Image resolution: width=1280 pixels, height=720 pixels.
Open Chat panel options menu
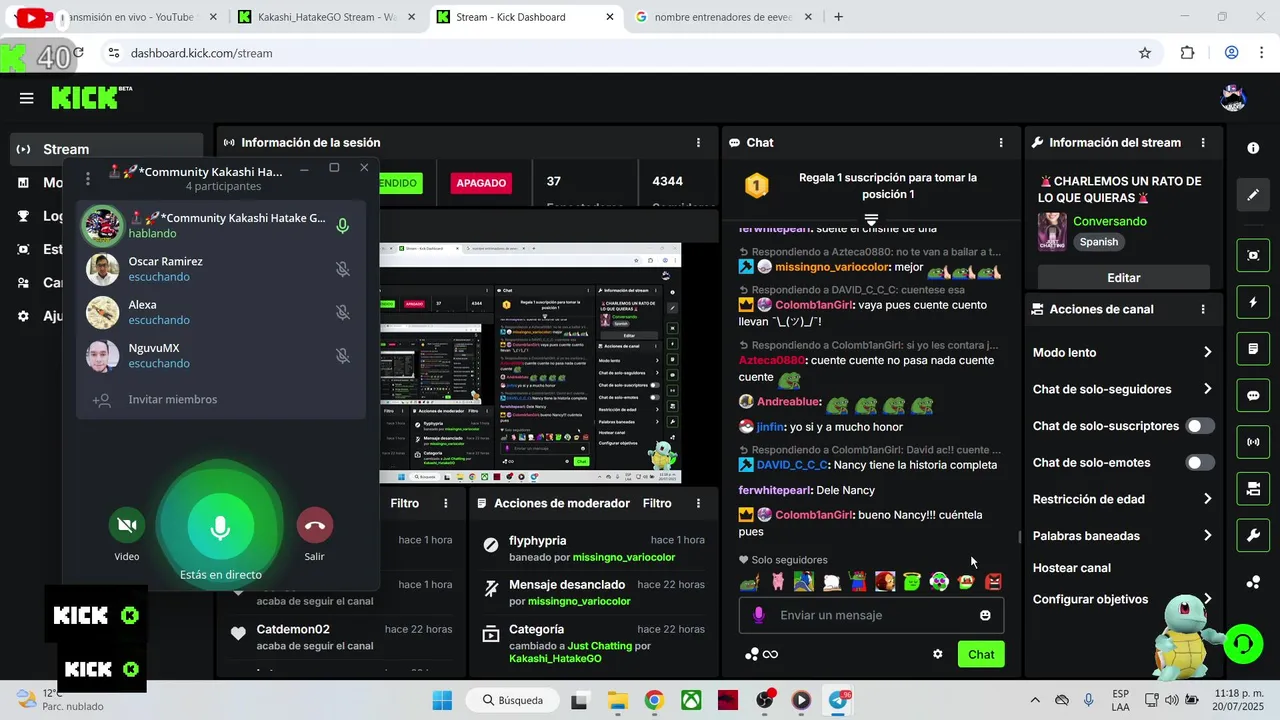coord(1001,143)
